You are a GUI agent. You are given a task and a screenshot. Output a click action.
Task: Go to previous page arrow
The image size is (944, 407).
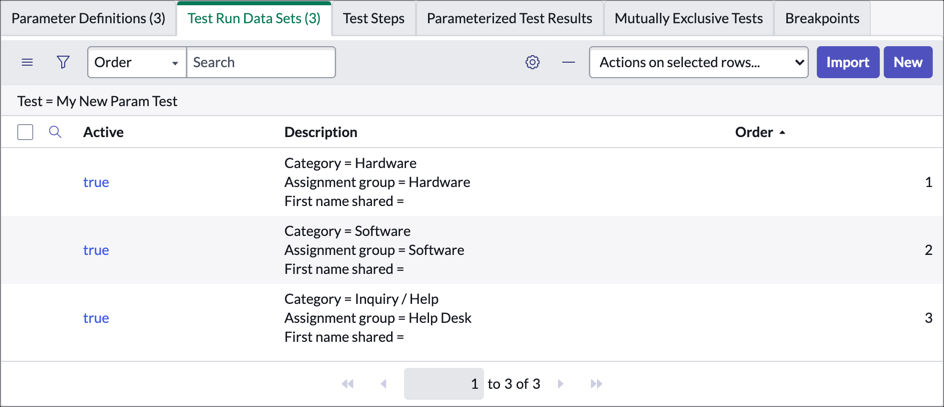click(x=384, y=384)
